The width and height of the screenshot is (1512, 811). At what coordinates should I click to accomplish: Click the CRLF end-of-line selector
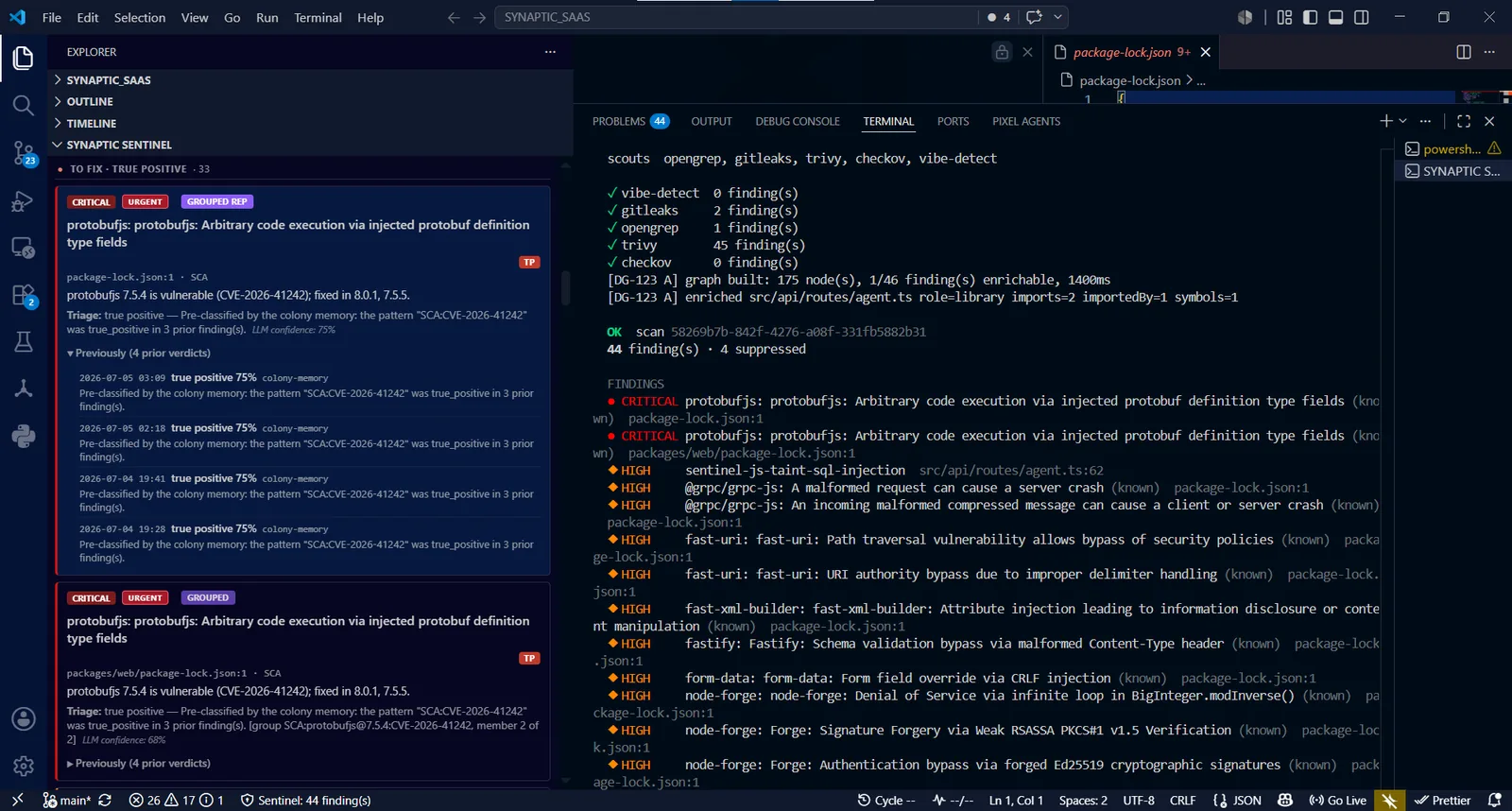coord(1182,800)
